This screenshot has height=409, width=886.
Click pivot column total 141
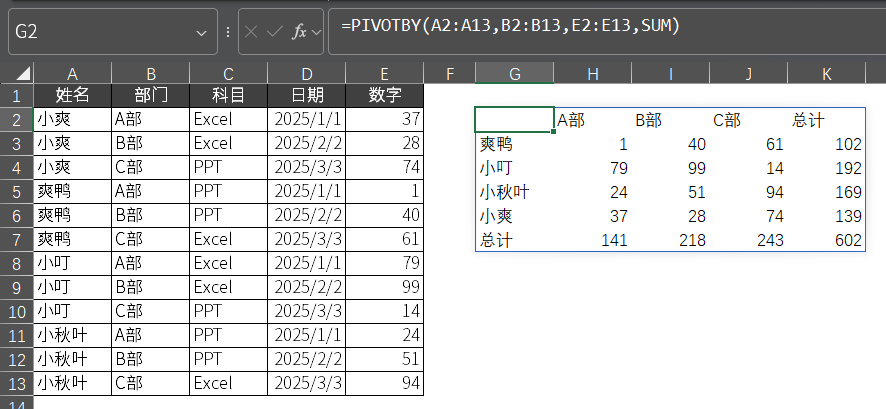593,240
